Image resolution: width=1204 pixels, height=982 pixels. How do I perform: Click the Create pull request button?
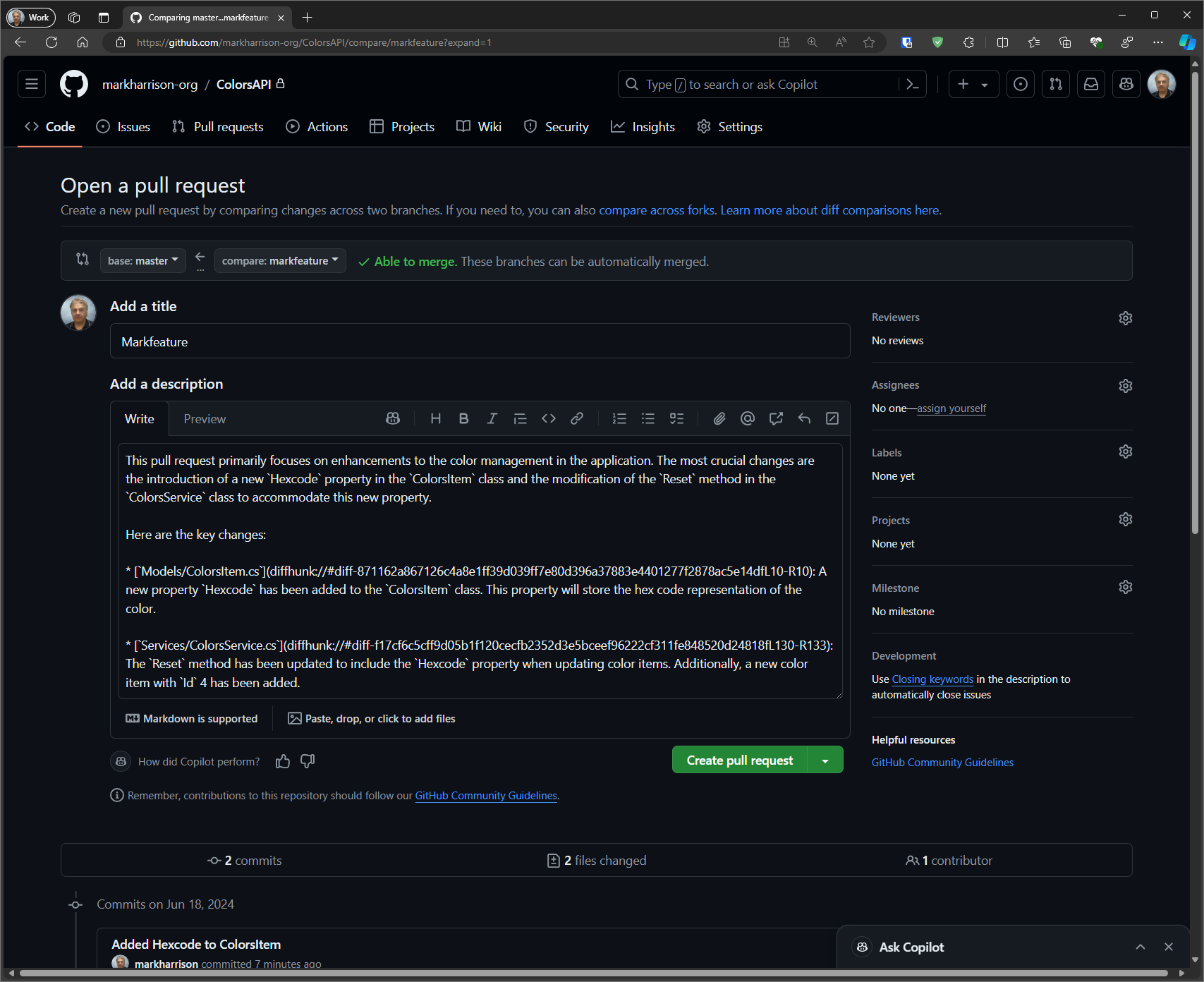click(x=739, y=760)
